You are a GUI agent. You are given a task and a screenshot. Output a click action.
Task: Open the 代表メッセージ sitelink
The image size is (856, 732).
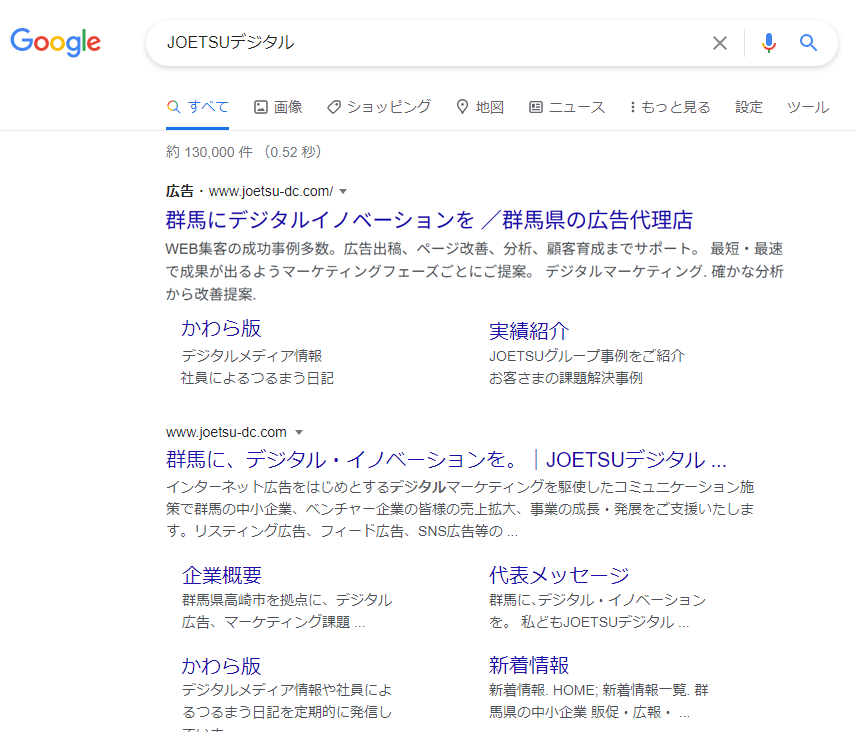pos(559,575)
